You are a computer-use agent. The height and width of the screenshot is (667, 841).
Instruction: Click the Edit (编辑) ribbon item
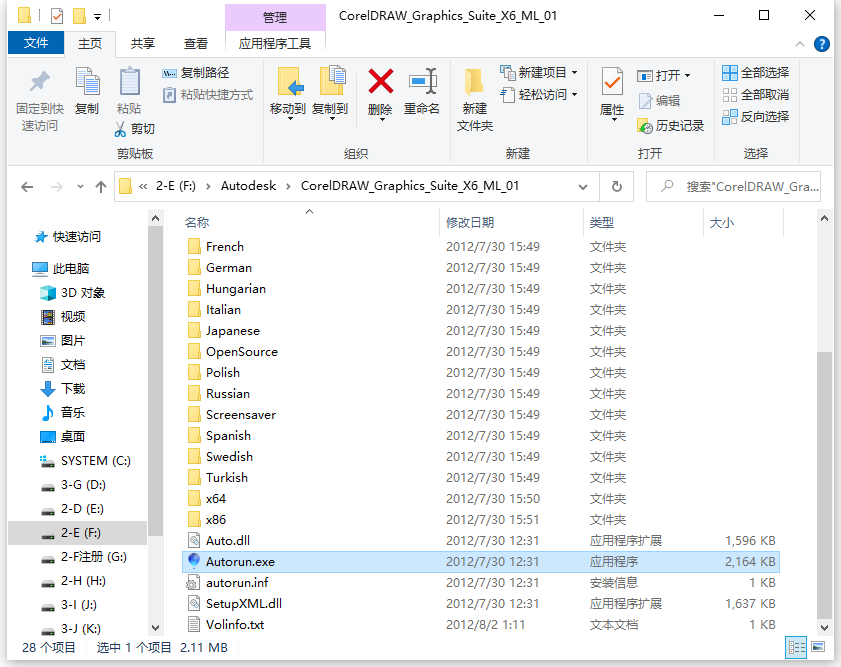click(x=659, y=101)
